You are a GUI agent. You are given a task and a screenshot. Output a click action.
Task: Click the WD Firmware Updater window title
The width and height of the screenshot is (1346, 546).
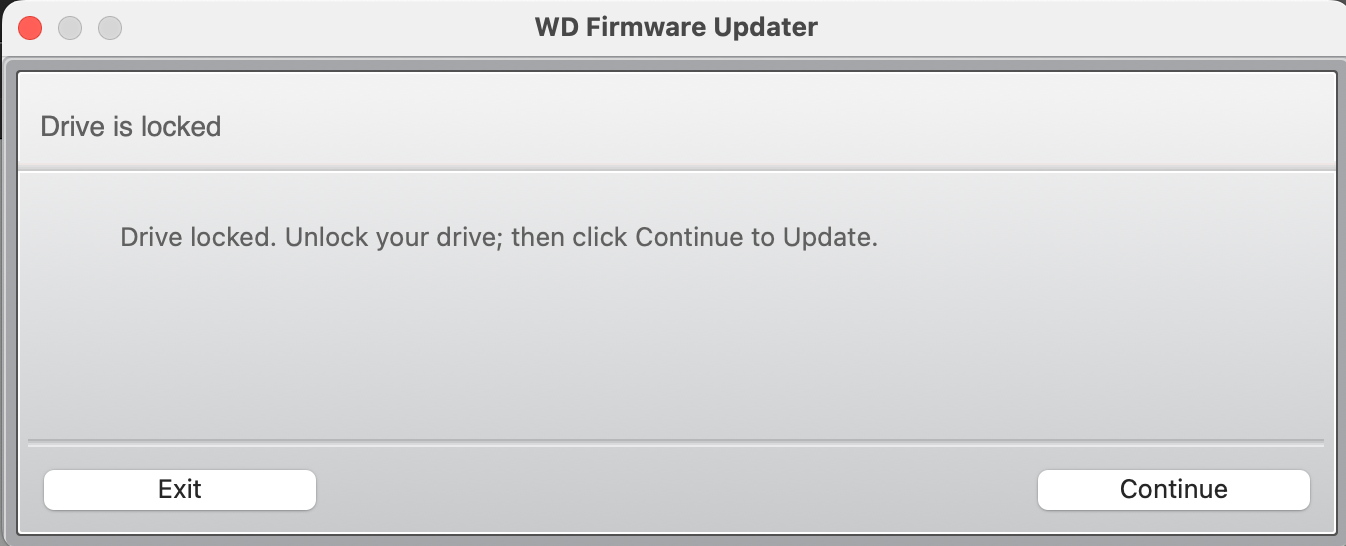676,28
